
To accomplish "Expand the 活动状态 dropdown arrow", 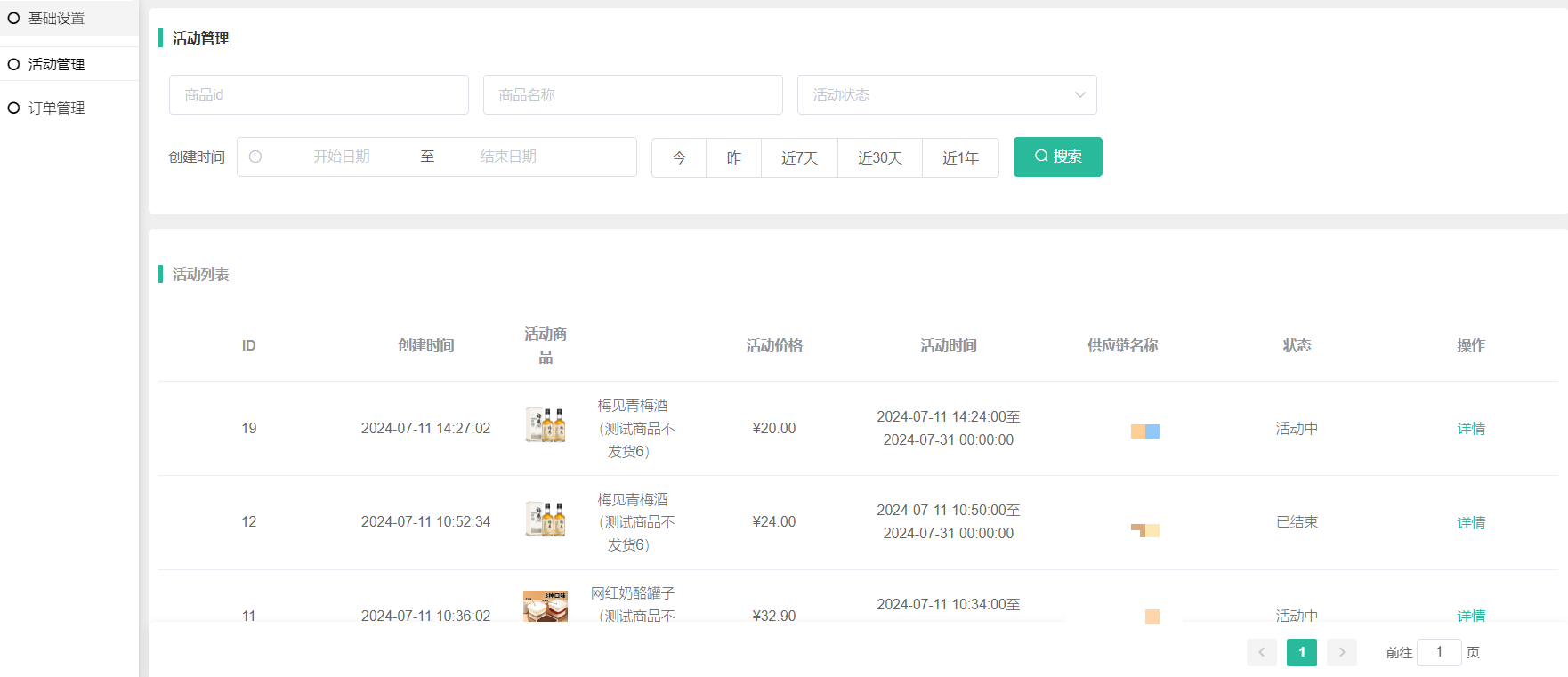I will [1079, 95].
